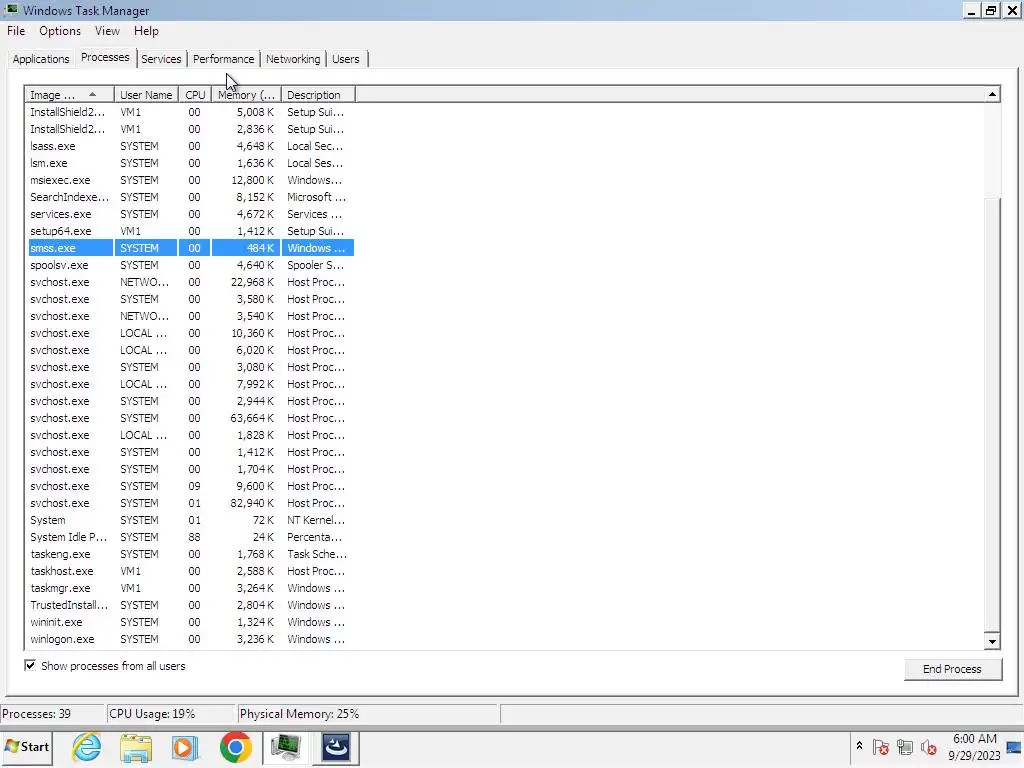Open Google Chrome from the taskbar
Viewport: 1024px width, 768px height.
point(236,747)
